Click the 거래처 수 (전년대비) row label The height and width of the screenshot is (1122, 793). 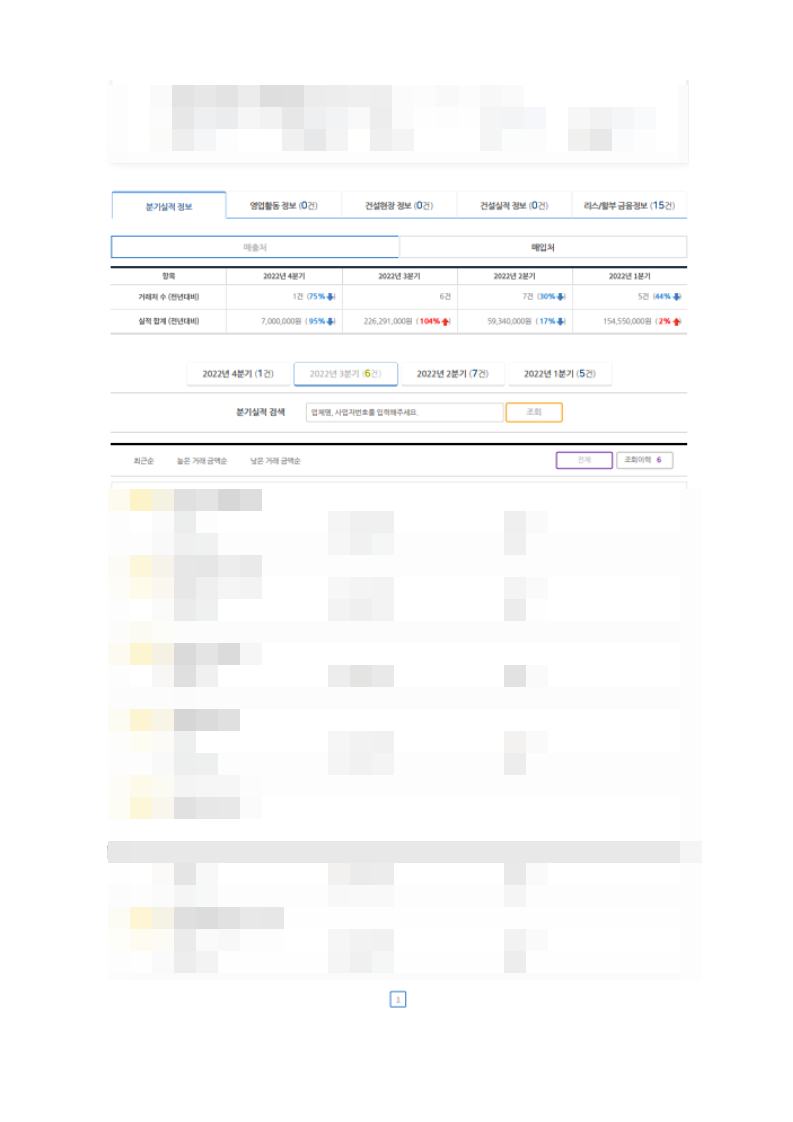[169, 296]
